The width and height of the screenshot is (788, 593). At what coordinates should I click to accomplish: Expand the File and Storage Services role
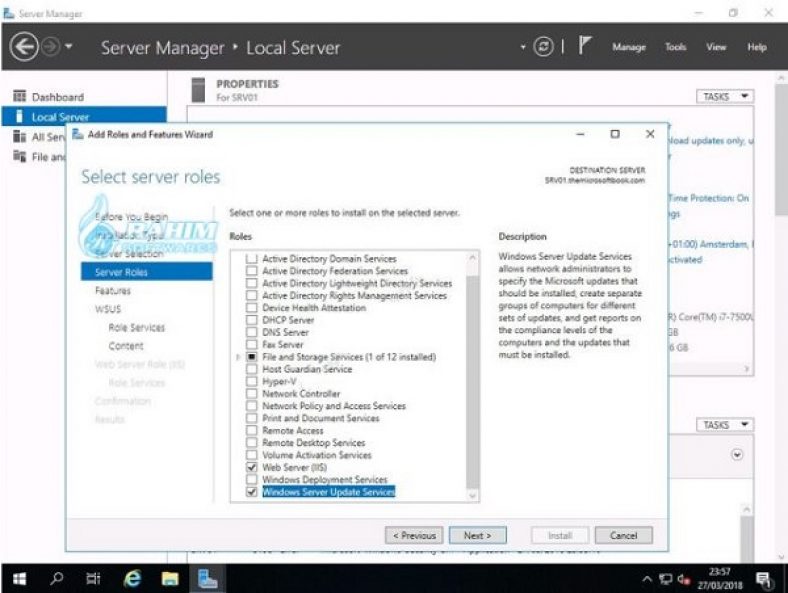click(x=238, y=357)
